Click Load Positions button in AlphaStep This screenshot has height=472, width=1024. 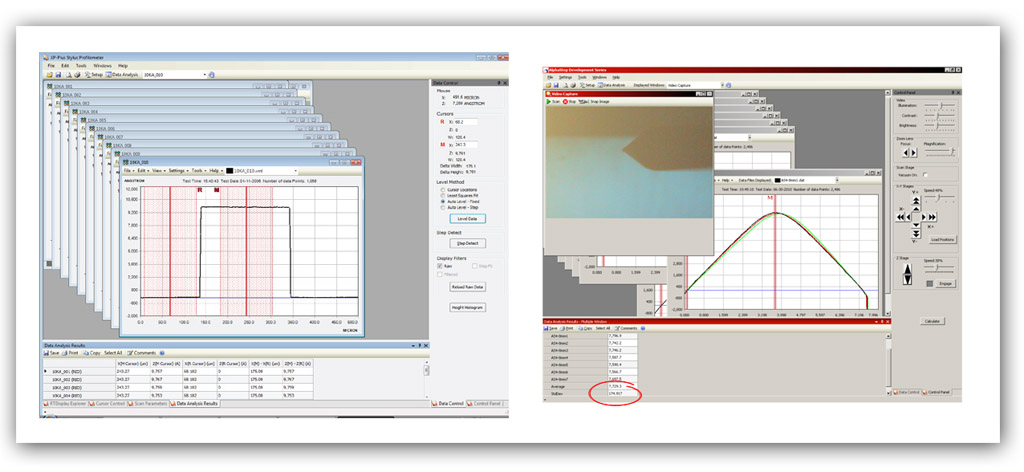[x=942, y=240]
